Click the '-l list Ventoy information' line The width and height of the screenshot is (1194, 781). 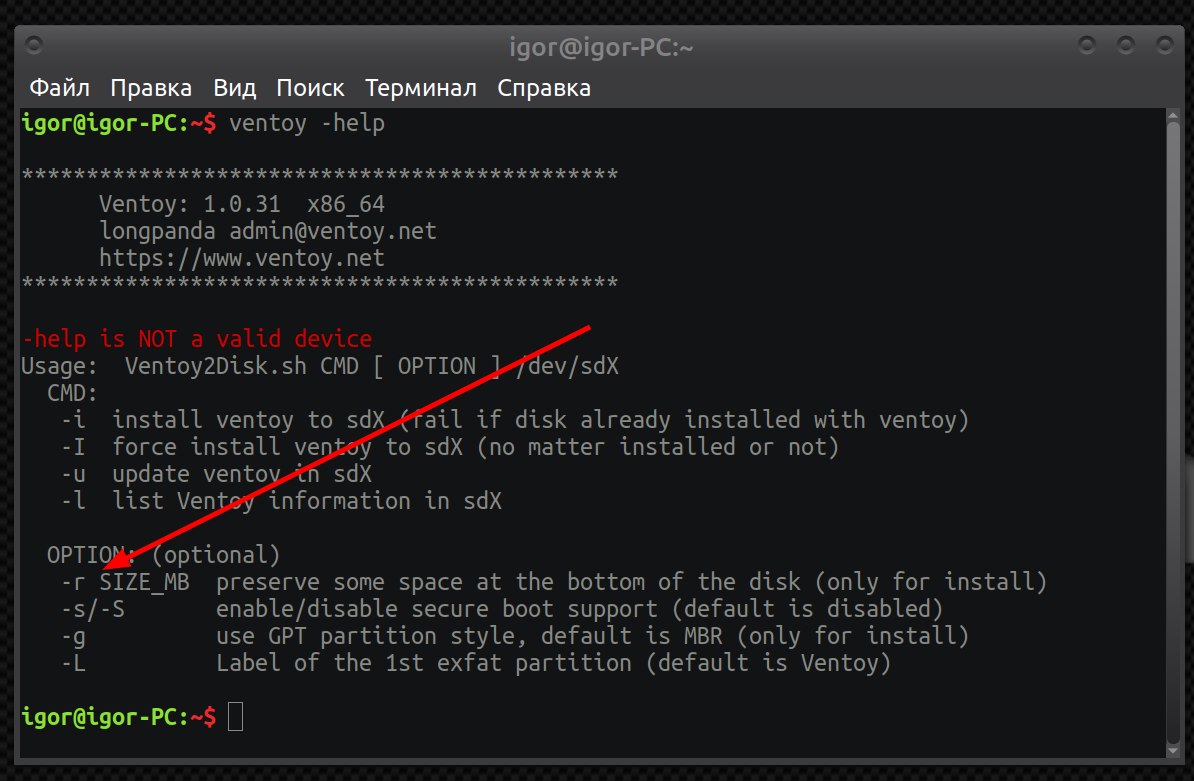[x=282, y=501]
